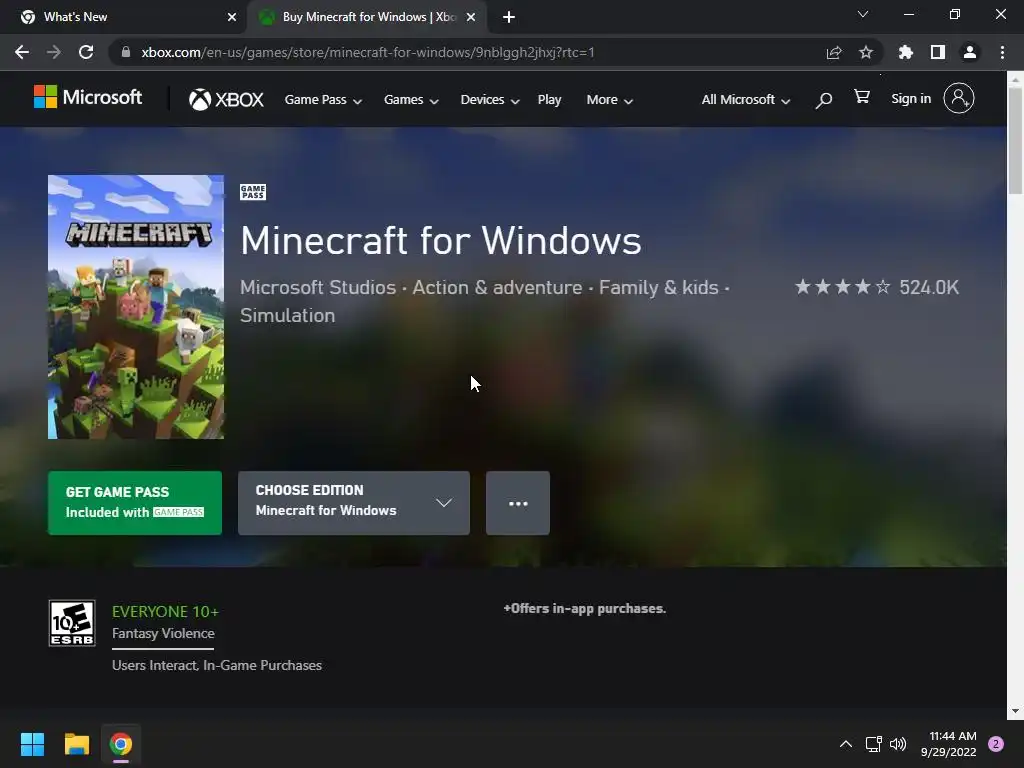Open Action & adventure genre link
This screenshot has width=1024, height=768.
(497, 287)
